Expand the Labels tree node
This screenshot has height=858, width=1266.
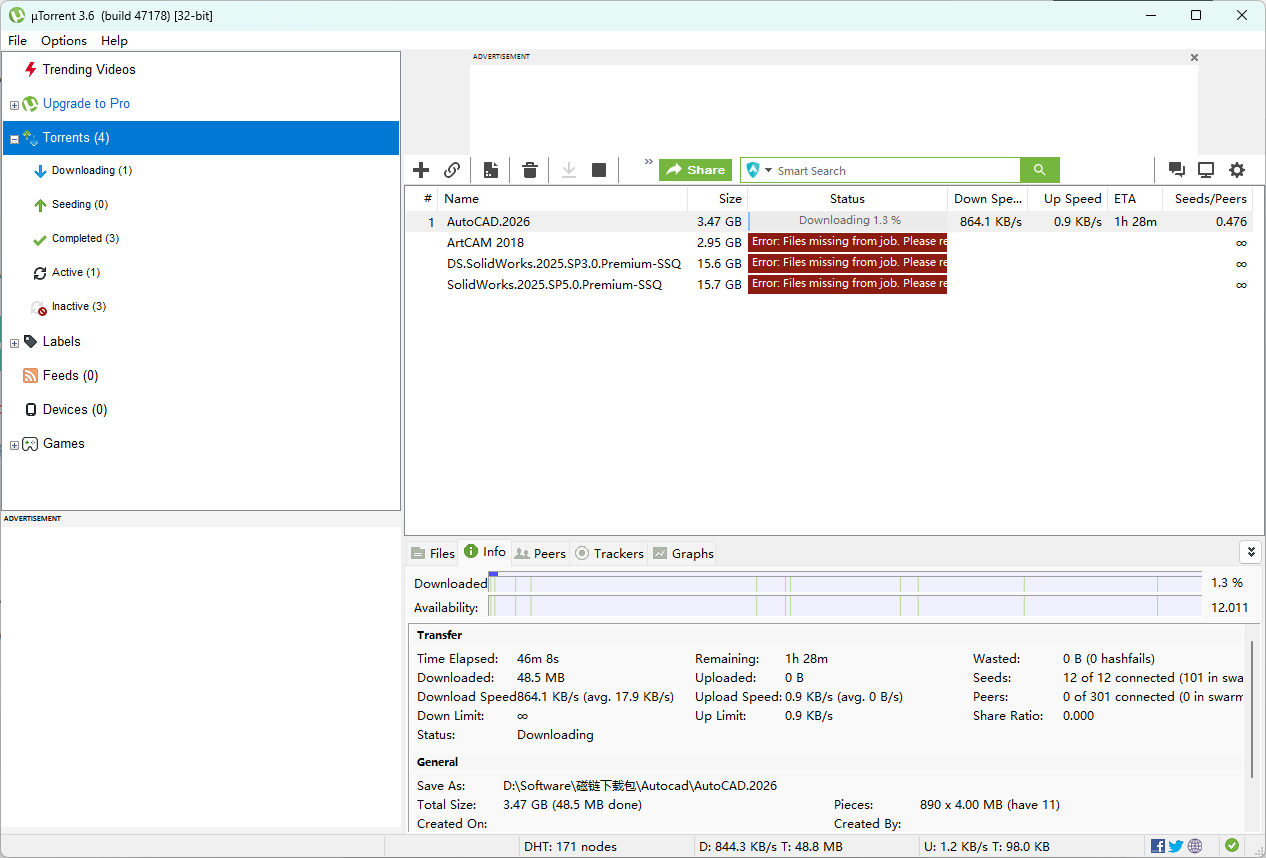(x=14, y=343)
